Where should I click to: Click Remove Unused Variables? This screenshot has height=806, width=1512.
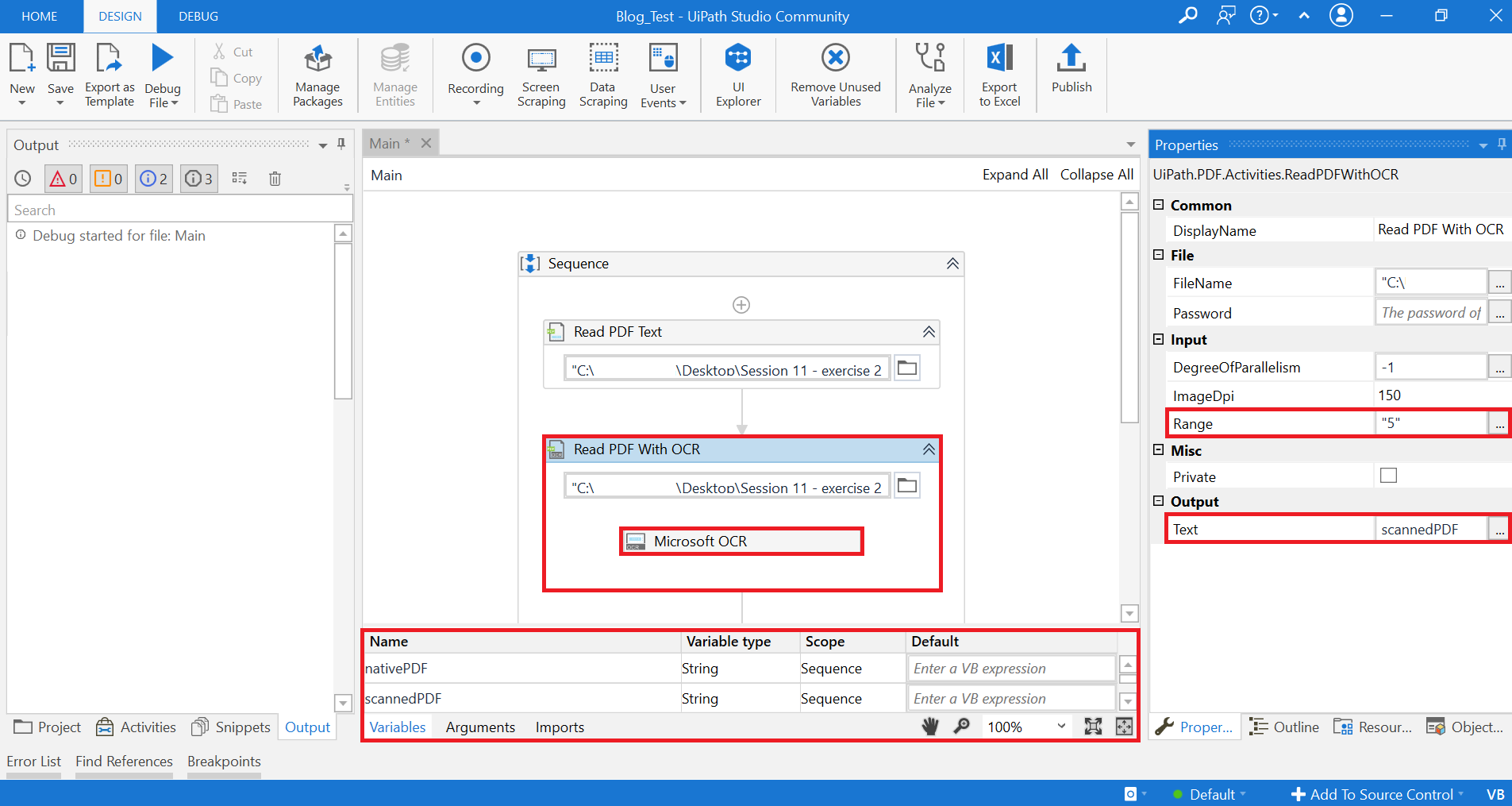[836, 75]
